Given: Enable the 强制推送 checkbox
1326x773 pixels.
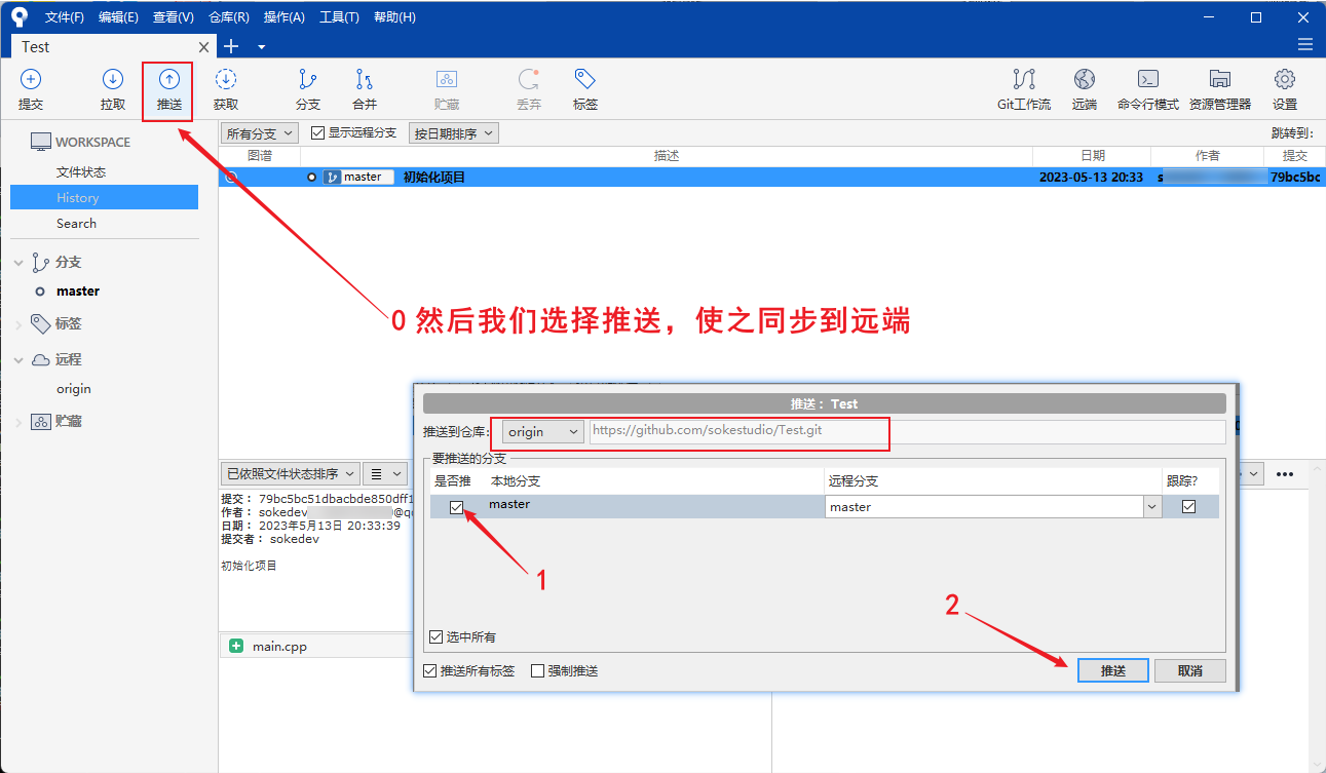Looking at the screenshot, I should (x=539, y=670).
